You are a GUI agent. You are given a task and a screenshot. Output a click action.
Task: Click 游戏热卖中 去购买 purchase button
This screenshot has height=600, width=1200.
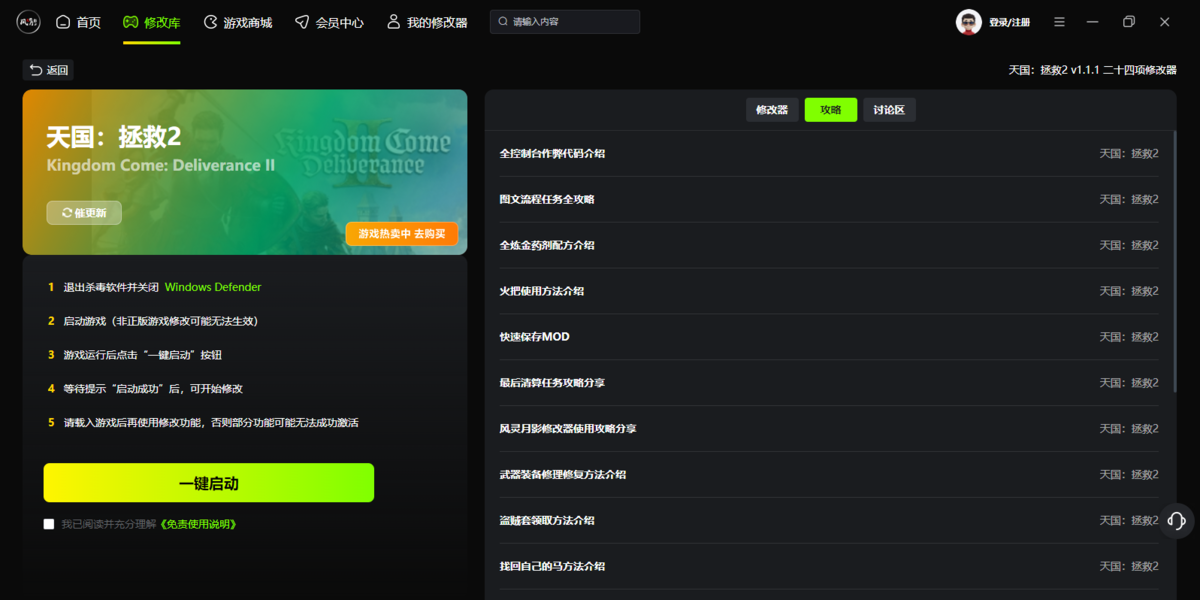click(402, 234)
